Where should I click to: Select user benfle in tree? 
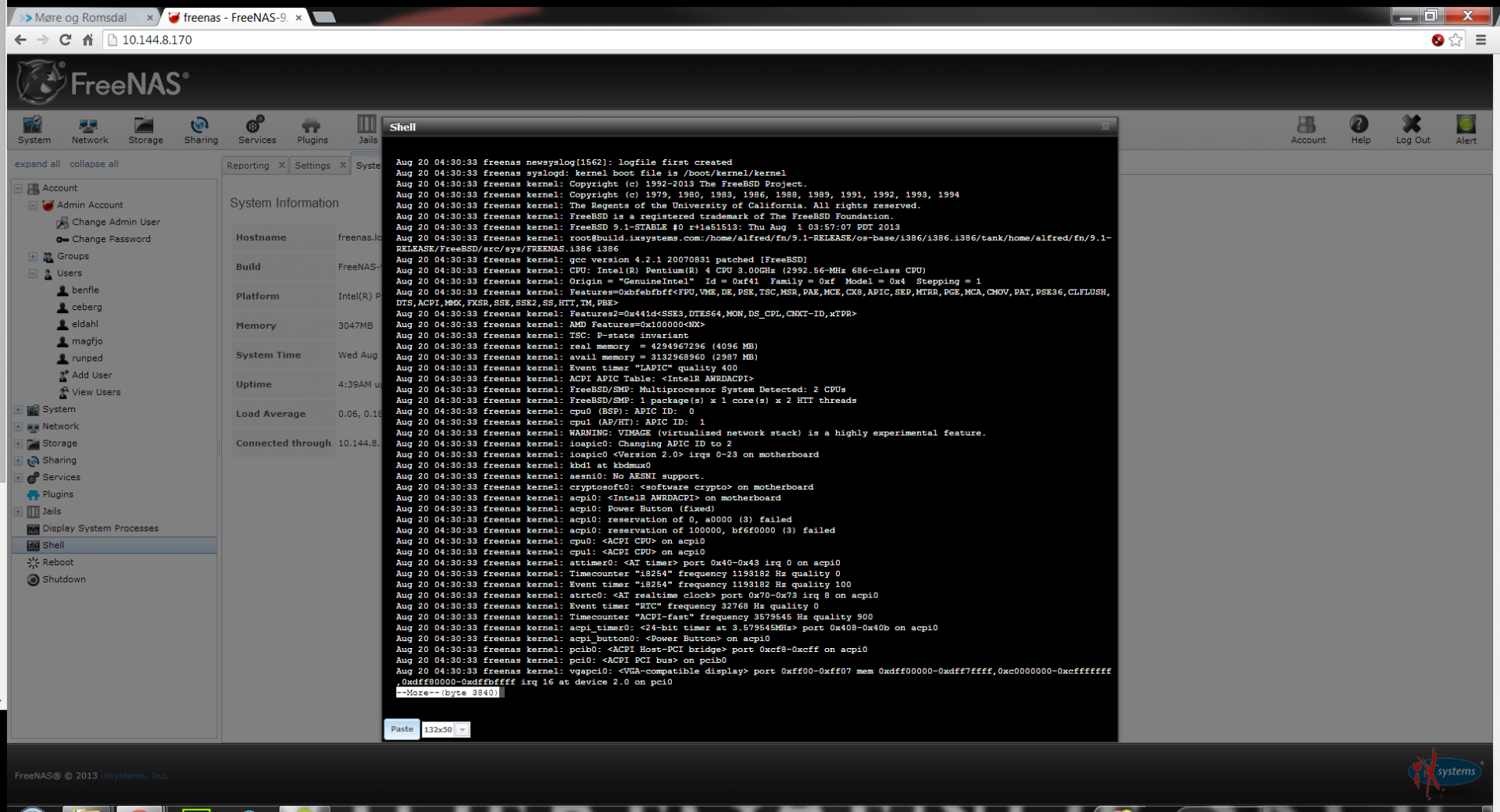85,290
